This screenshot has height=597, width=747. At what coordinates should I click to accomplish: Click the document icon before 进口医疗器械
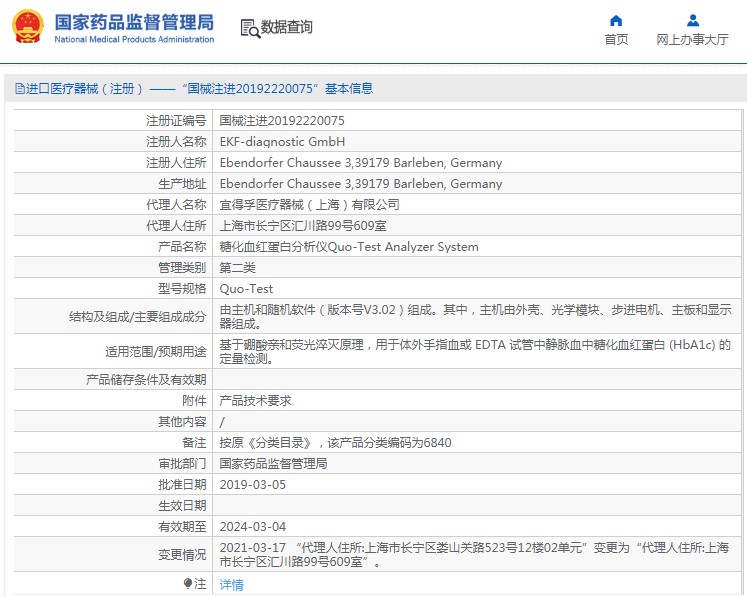coord(20,89)
